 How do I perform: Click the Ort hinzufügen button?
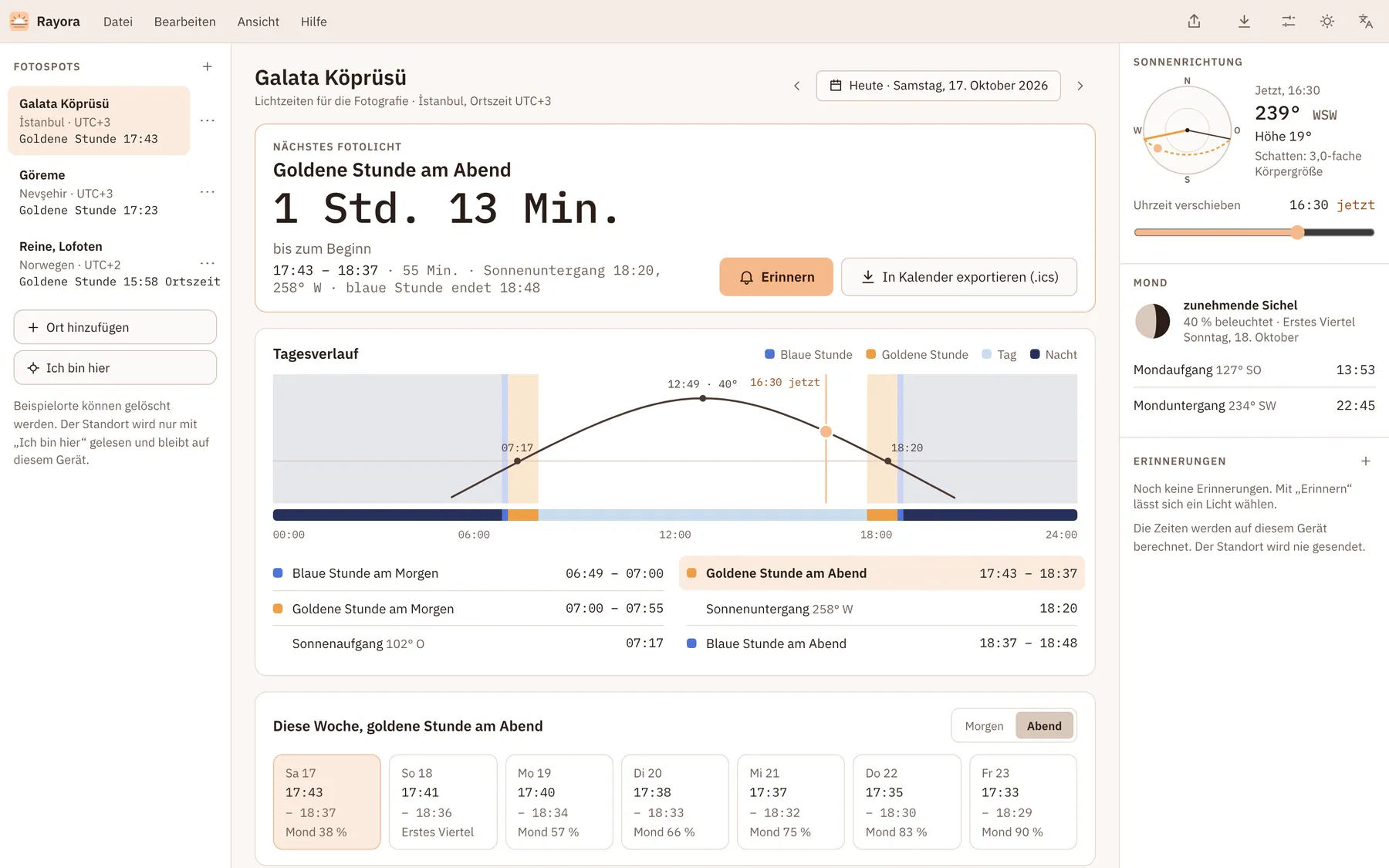pyautogui.click(x=115, y=327)
